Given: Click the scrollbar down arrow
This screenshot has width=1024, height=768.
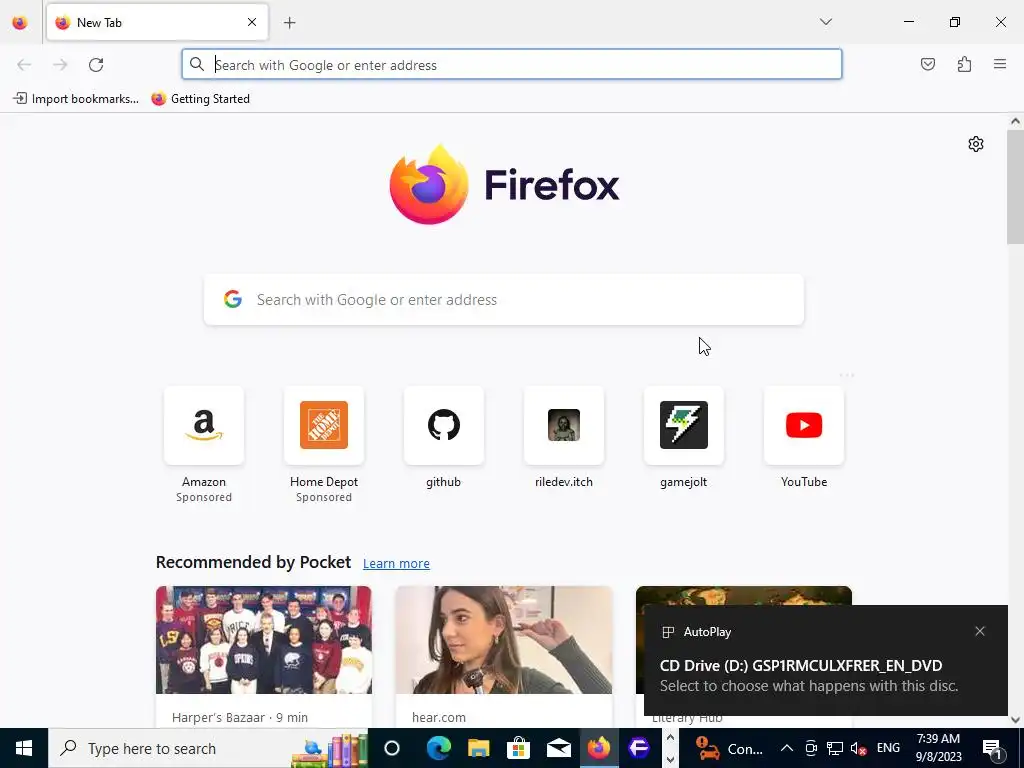Looking at the screenshot, I should pos(1015,720).
